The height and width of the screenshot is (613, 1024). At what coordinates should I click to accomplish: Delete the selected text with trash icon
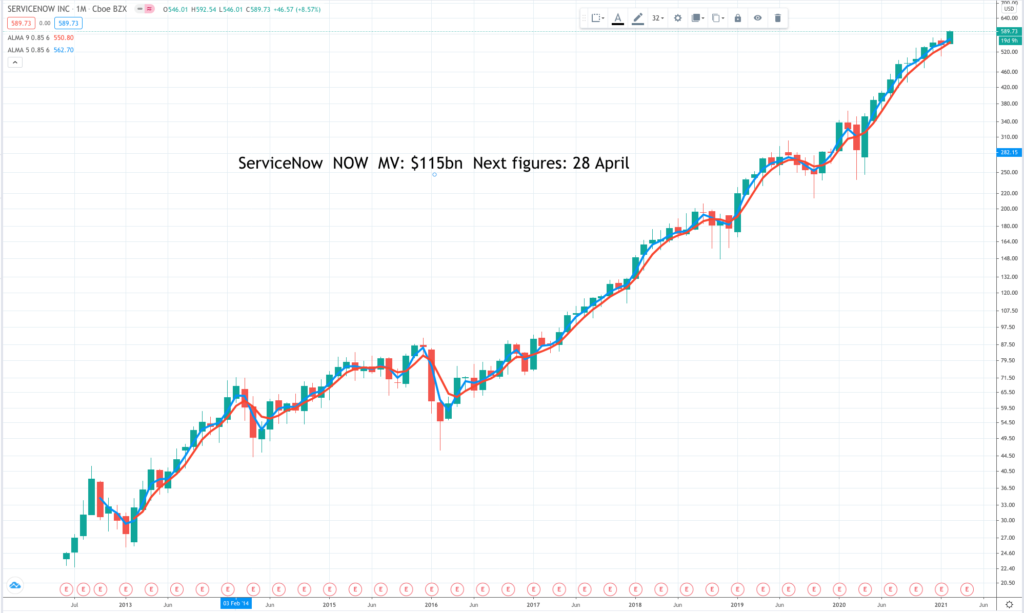pos(777,18)
